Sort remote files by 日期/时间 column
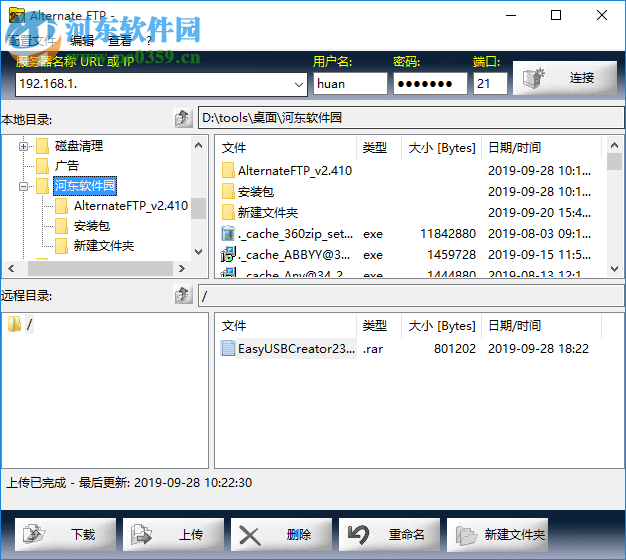 click(541, 326)
